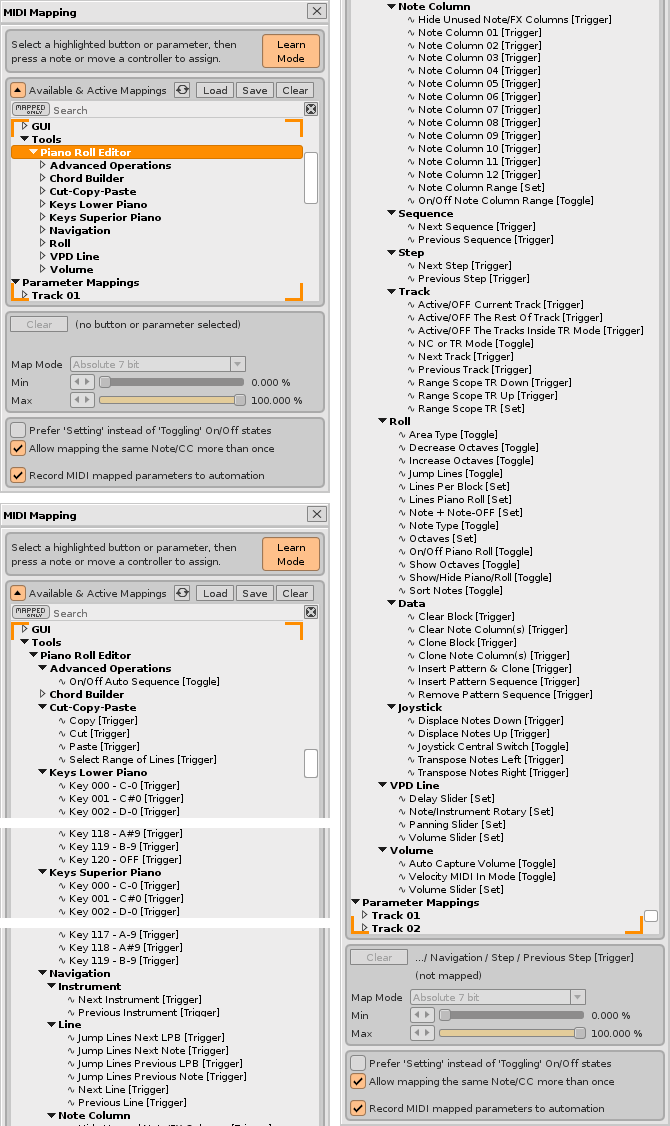Screen dimensions: 670x1126
Task: Click the On/Off Auto Sequence [Toggle] mapping icon
Action: 62,682
